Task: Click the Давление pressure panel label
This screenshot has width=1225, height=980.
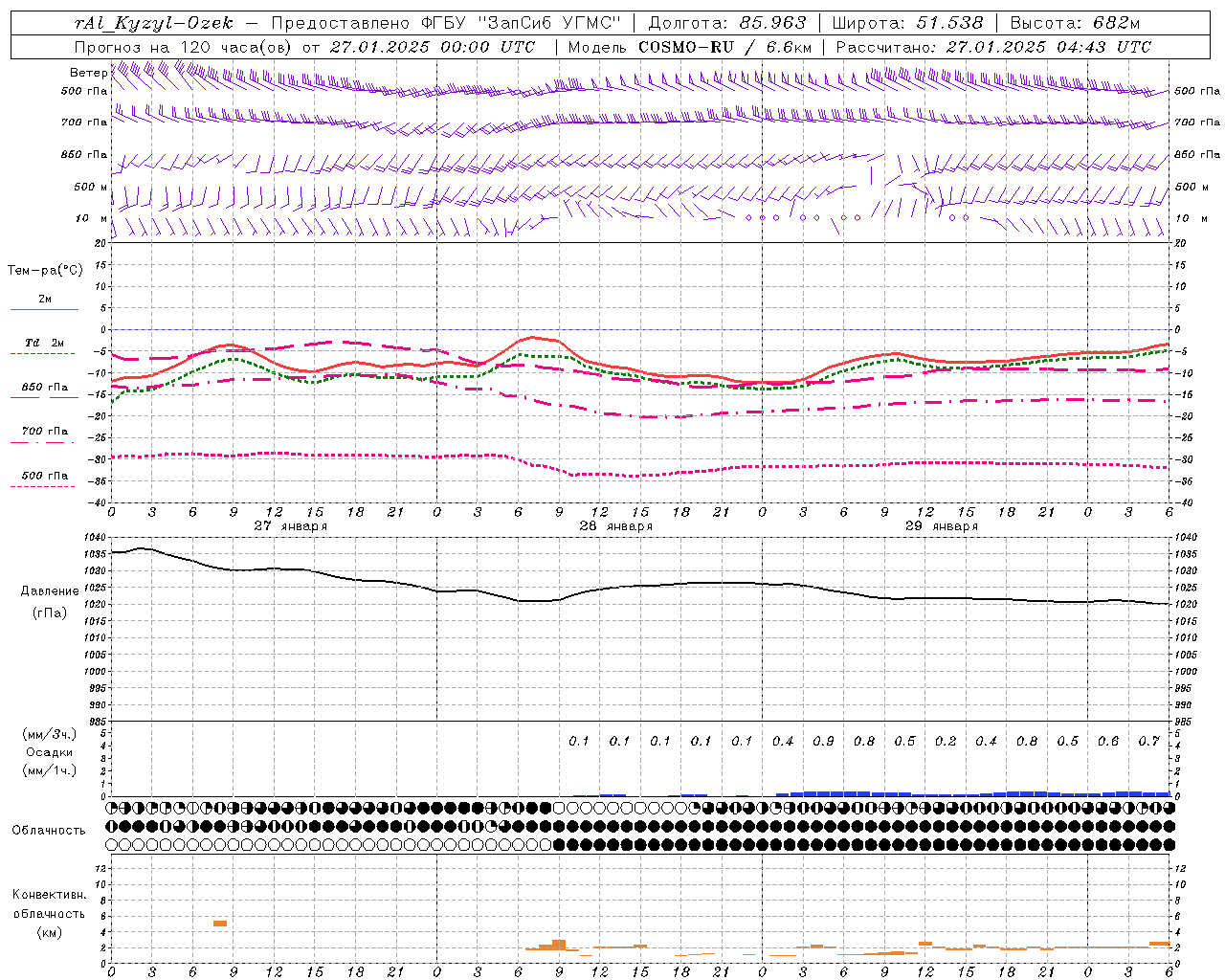Action: (x=50, y=591)
